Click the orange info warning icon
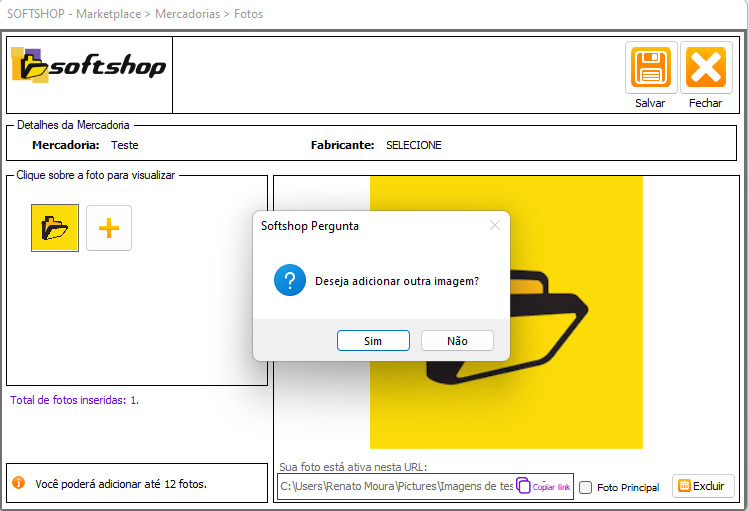This screenshot has height=511, width=749. [x=18, y=483]
